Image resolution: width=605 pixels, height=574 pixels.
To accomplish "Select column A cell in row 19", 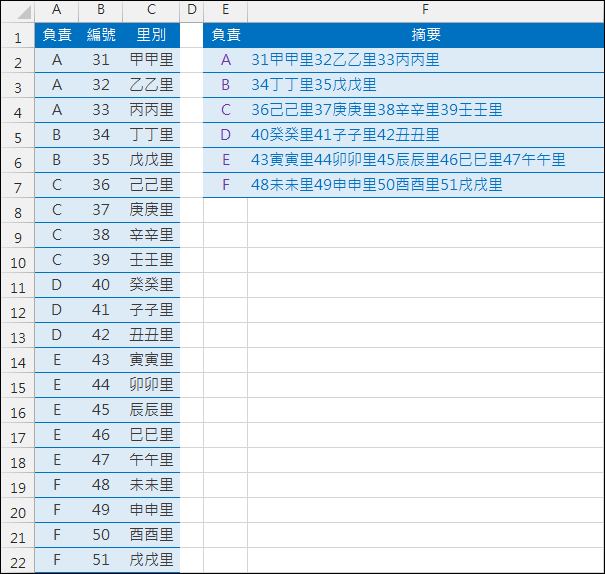I will 57,485.
